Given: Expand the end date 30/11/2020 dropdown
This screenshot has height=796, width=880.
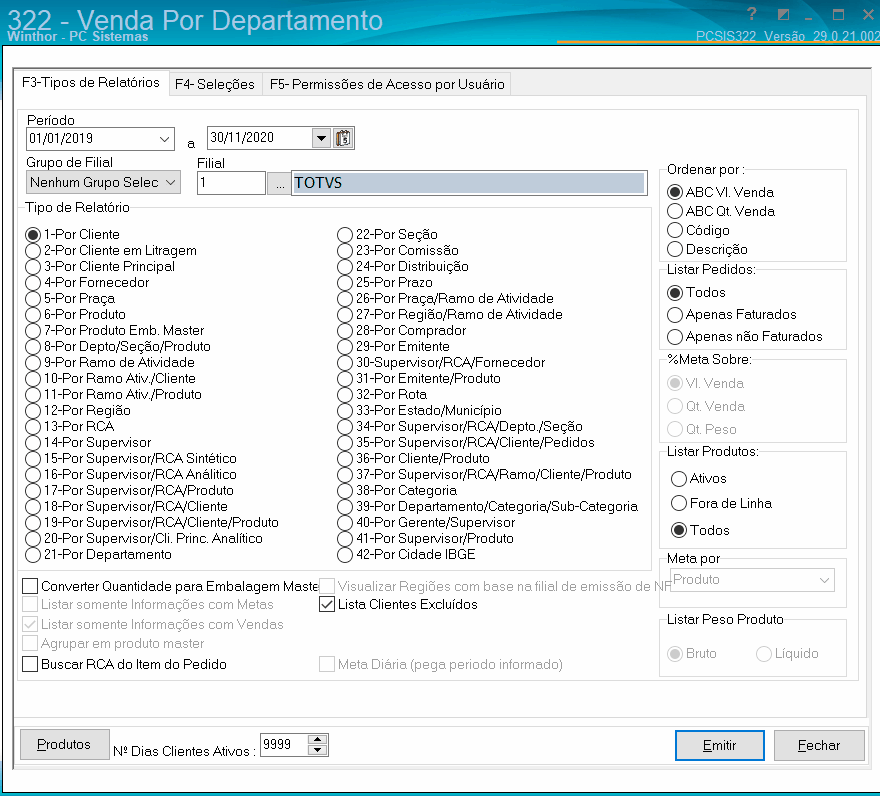Looking at the screenshot, I should pyautogui.click(x=321, y=138).
